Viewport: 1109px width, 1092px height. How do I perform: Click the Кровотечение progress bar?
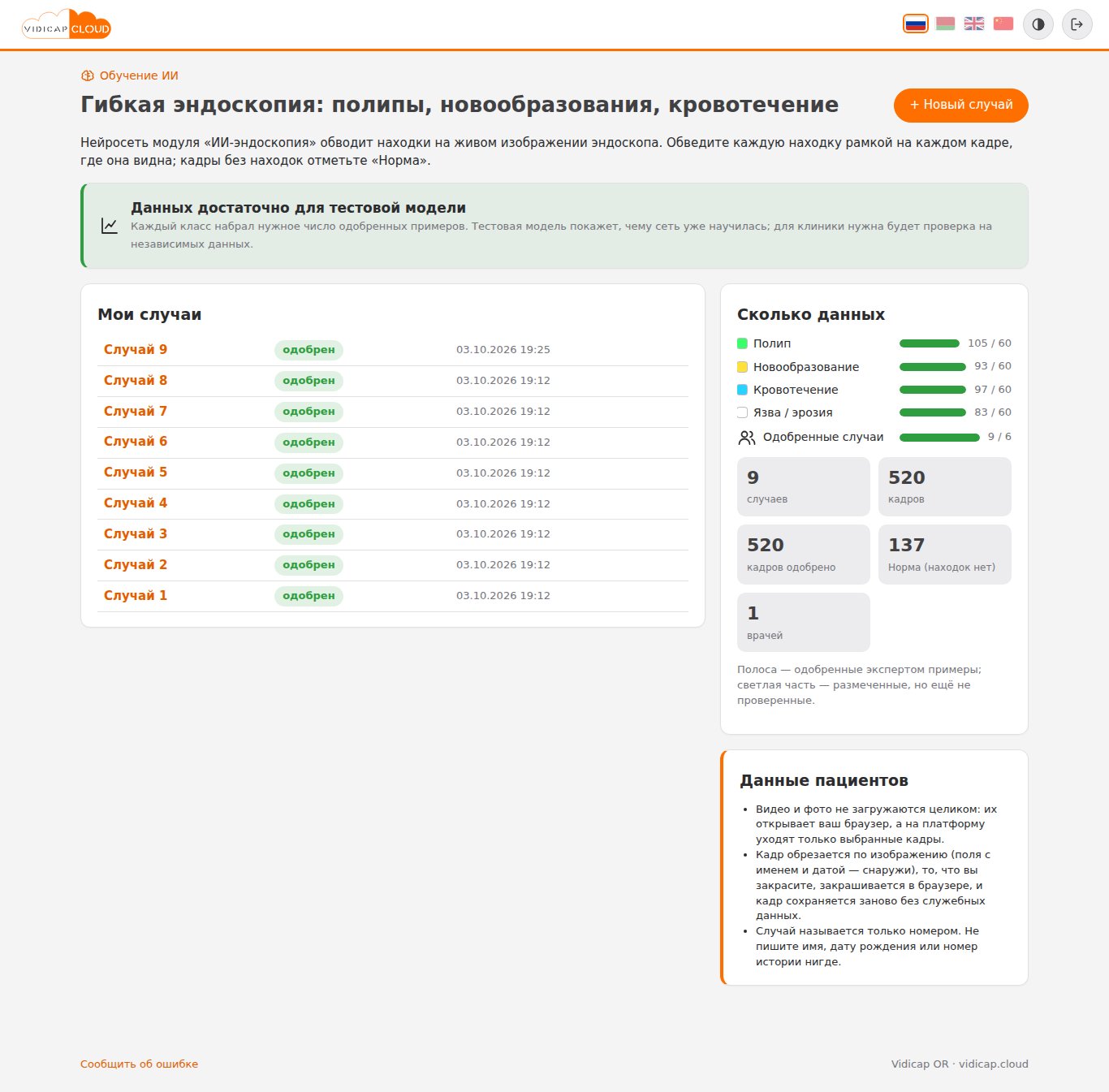[x=933, y=390]
